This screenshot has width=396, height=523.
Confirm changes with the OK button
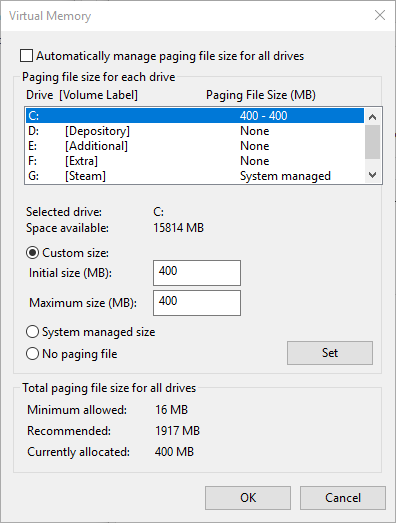click(x=248, y=498)
